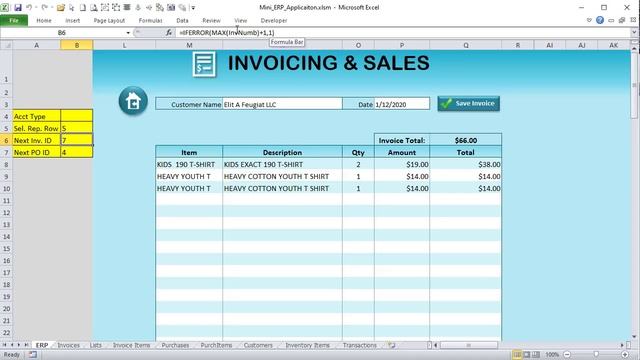This screenshot has height=360, width=640.
Task: Click the Sel. Rep. Row value cell 5
Action: (77, 128)
